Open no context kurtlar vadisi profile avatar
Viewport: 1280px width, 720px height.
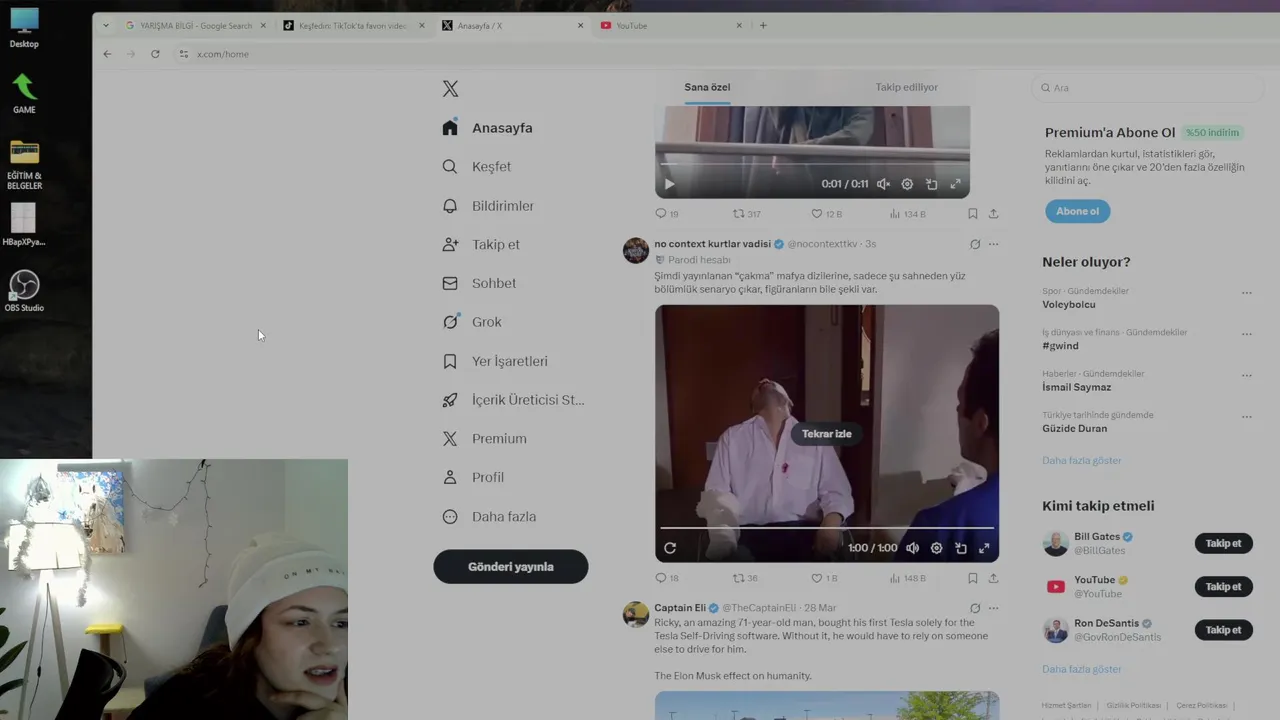point(636,250)
